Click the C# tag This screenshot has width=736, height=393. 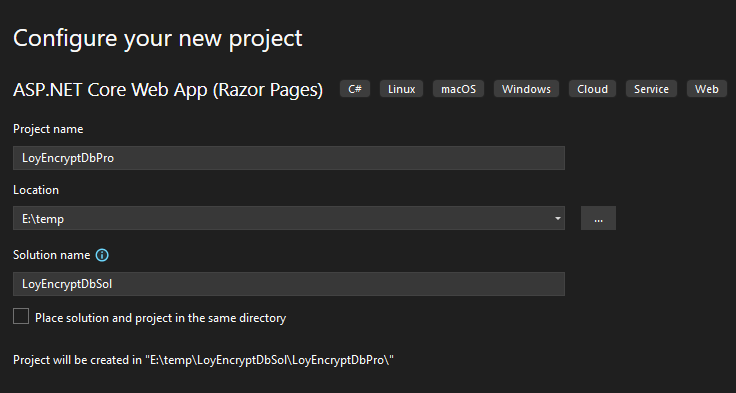tap(355, 89)
